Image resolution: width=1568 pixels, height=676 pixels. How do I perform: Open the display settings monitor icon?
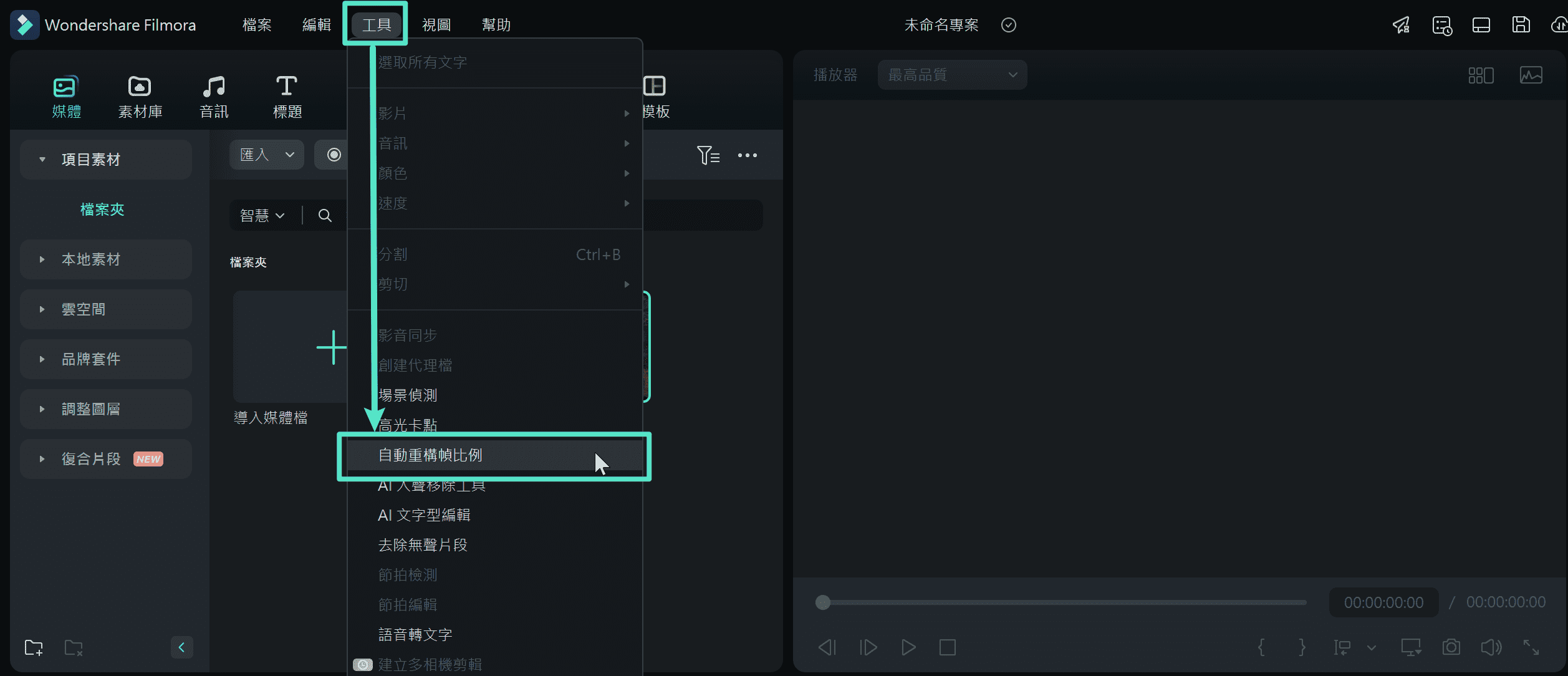tap(1412, 647)
